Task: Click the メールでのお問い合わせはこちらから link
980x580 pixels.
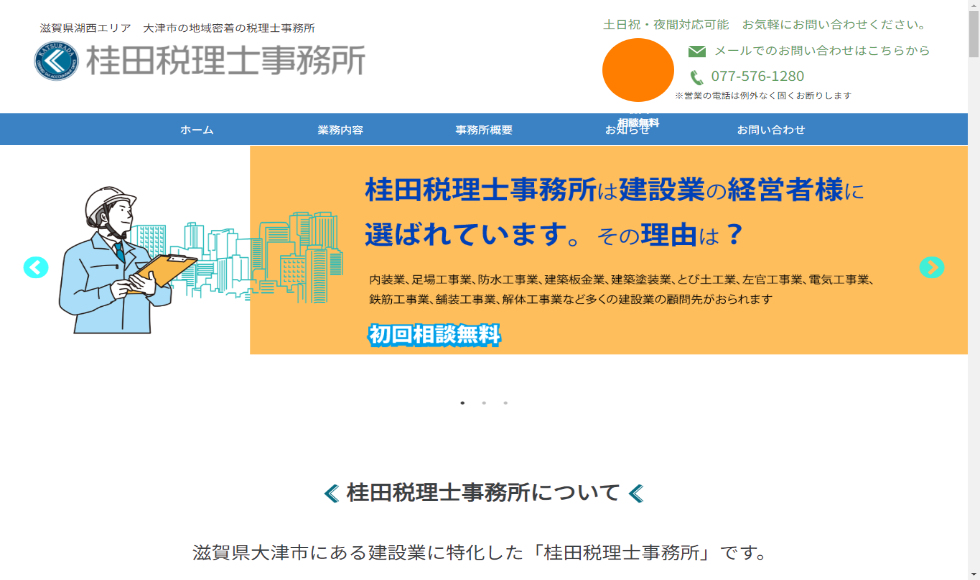Action: 821,51
